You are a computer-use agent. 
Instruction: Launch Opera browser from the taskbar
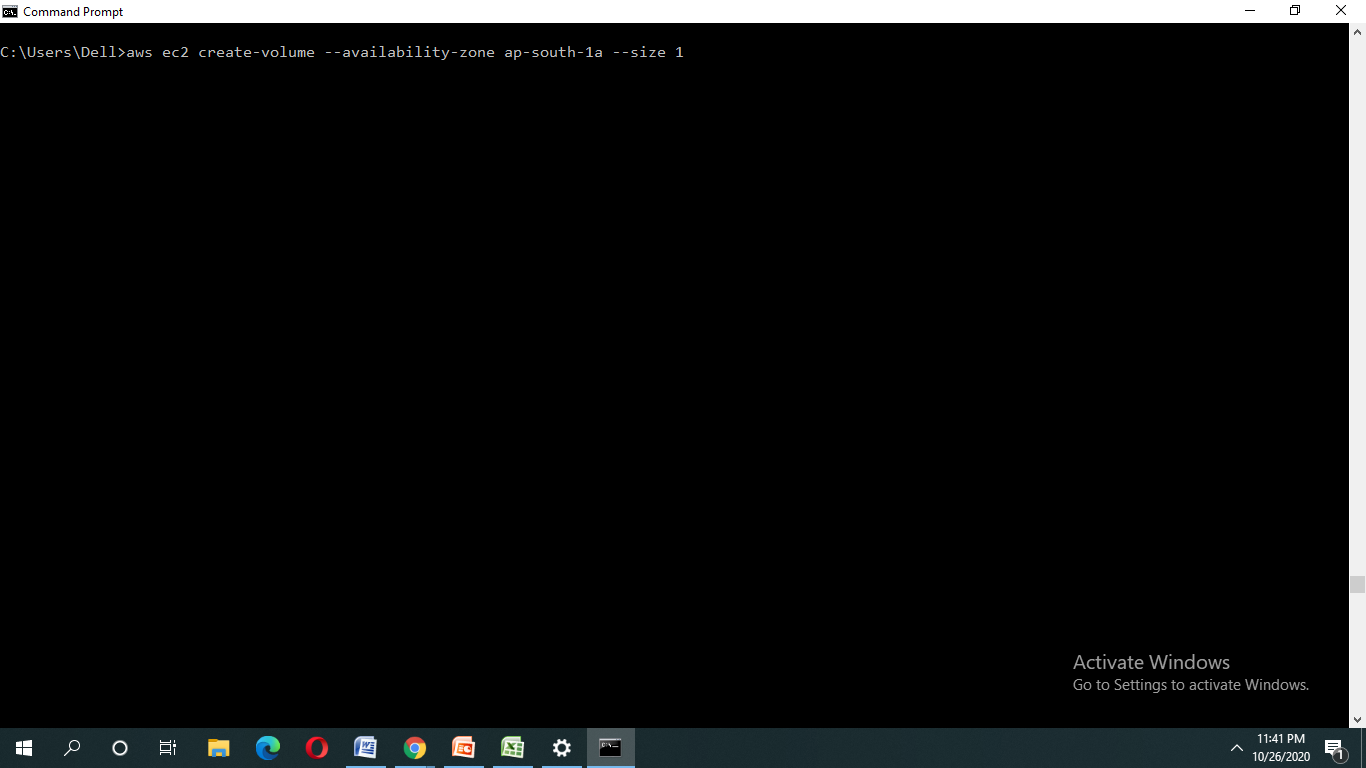[x=316, y=747]
